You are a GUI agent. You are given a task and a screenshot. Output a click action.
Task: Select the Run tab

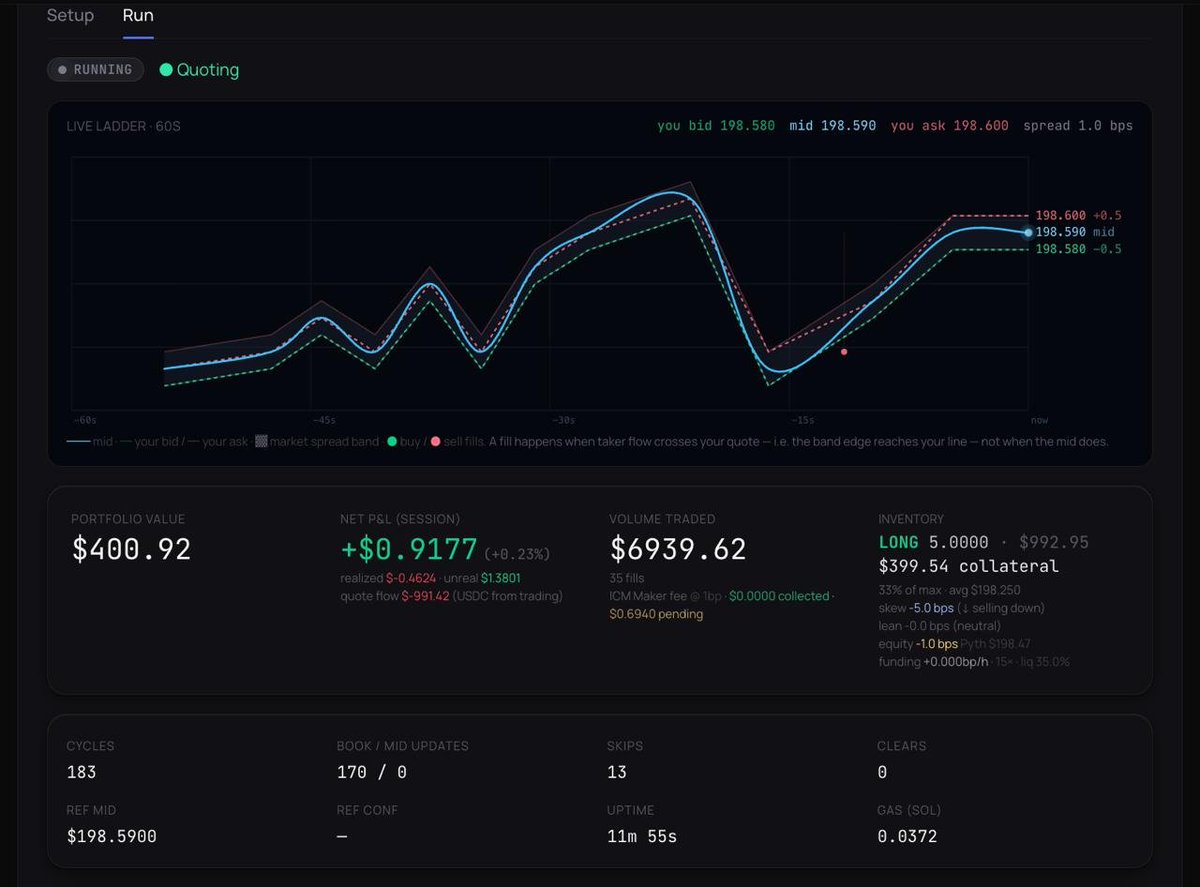point(138,15)
